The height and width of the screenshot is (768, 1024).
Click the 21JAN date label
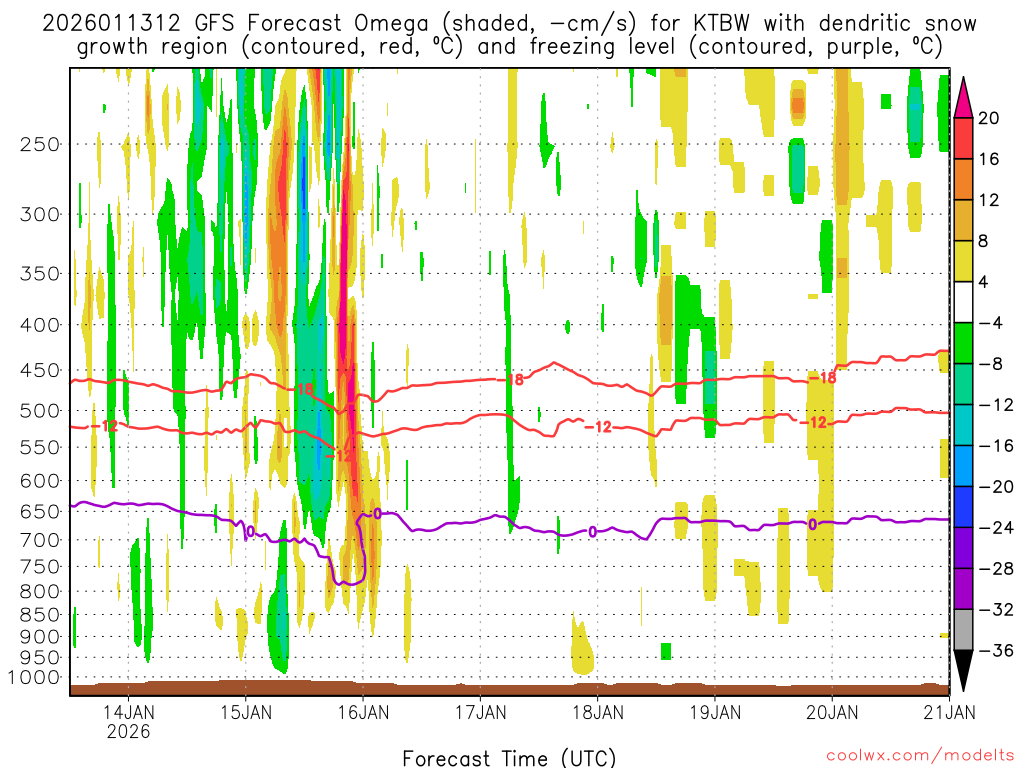(x=949, y=712)
